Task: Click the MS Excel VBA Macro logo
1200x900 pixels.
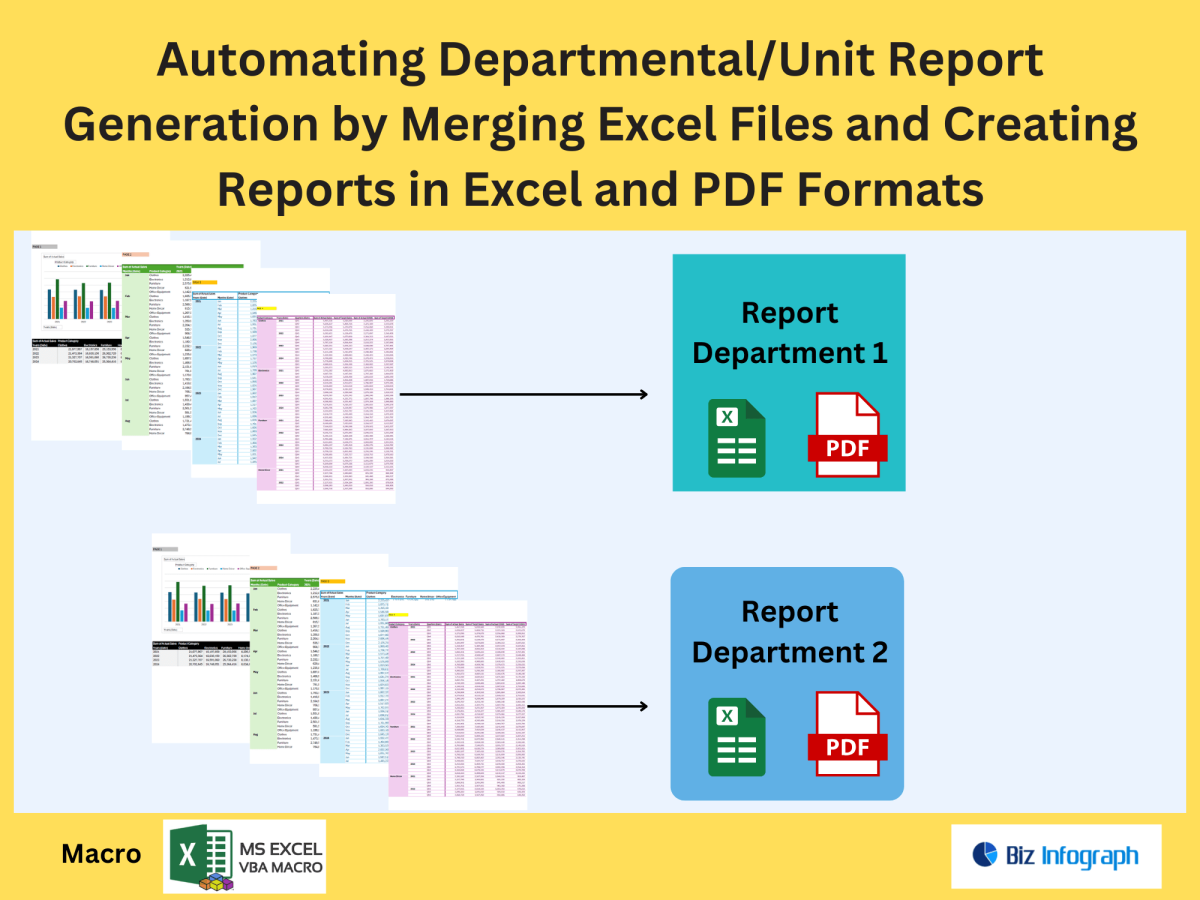Action: coord(243,857)
